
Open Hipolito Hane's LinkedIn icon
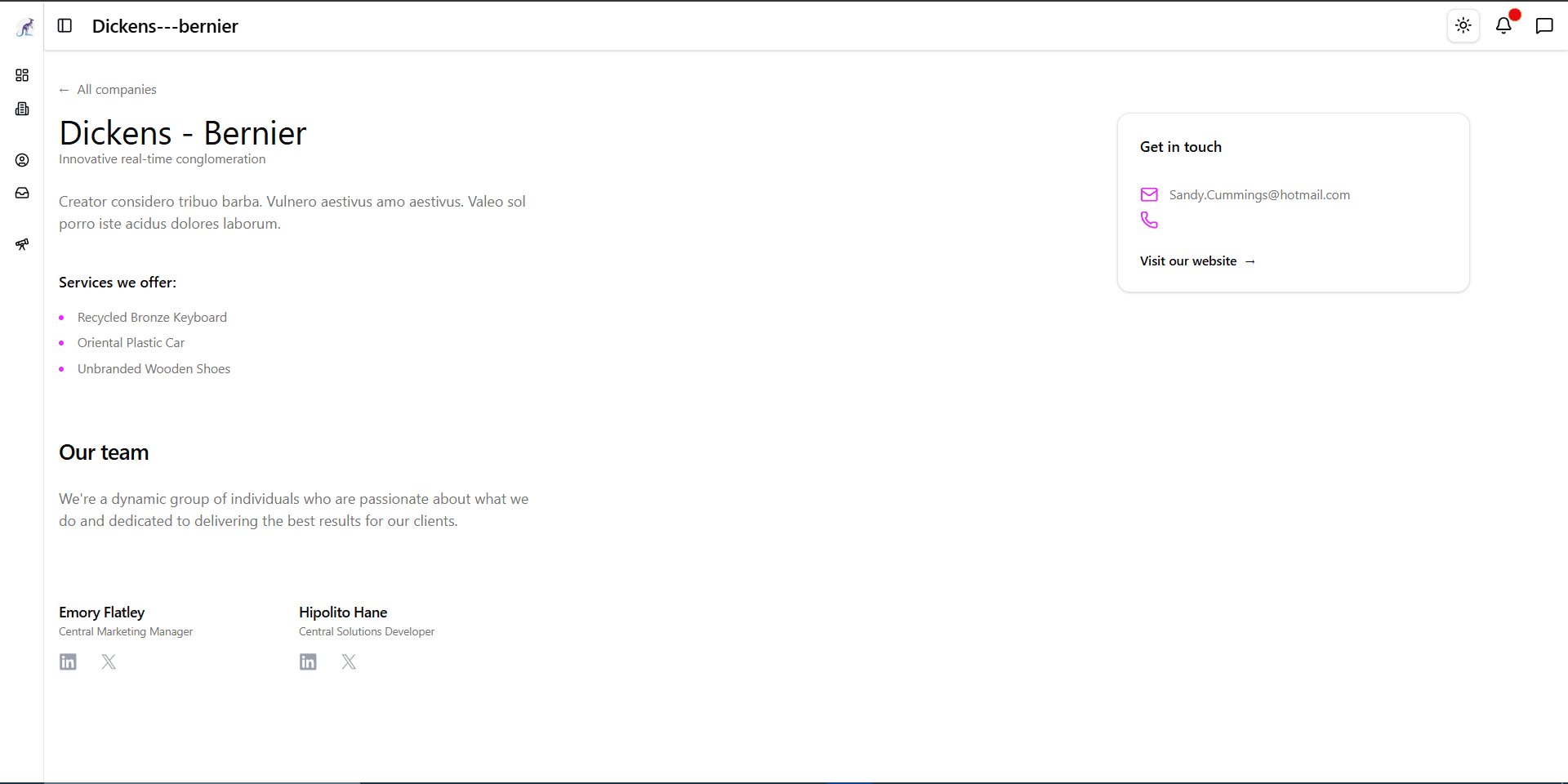click(308, 661)
